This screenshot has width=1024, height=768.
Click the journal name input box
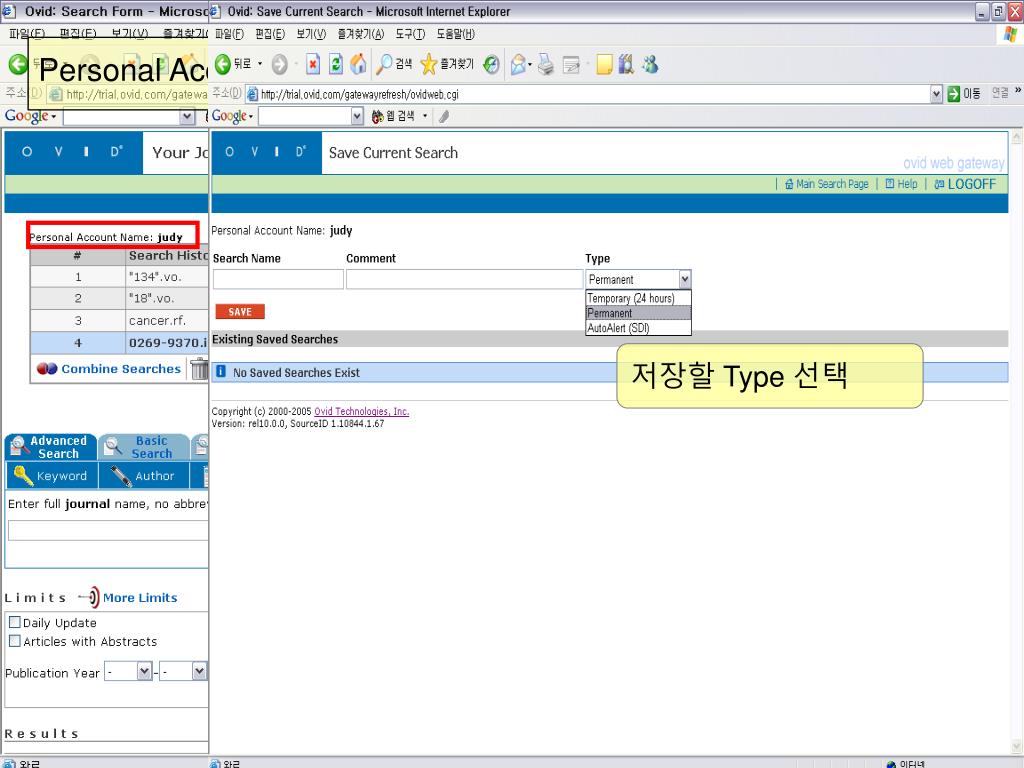[108, 530]
